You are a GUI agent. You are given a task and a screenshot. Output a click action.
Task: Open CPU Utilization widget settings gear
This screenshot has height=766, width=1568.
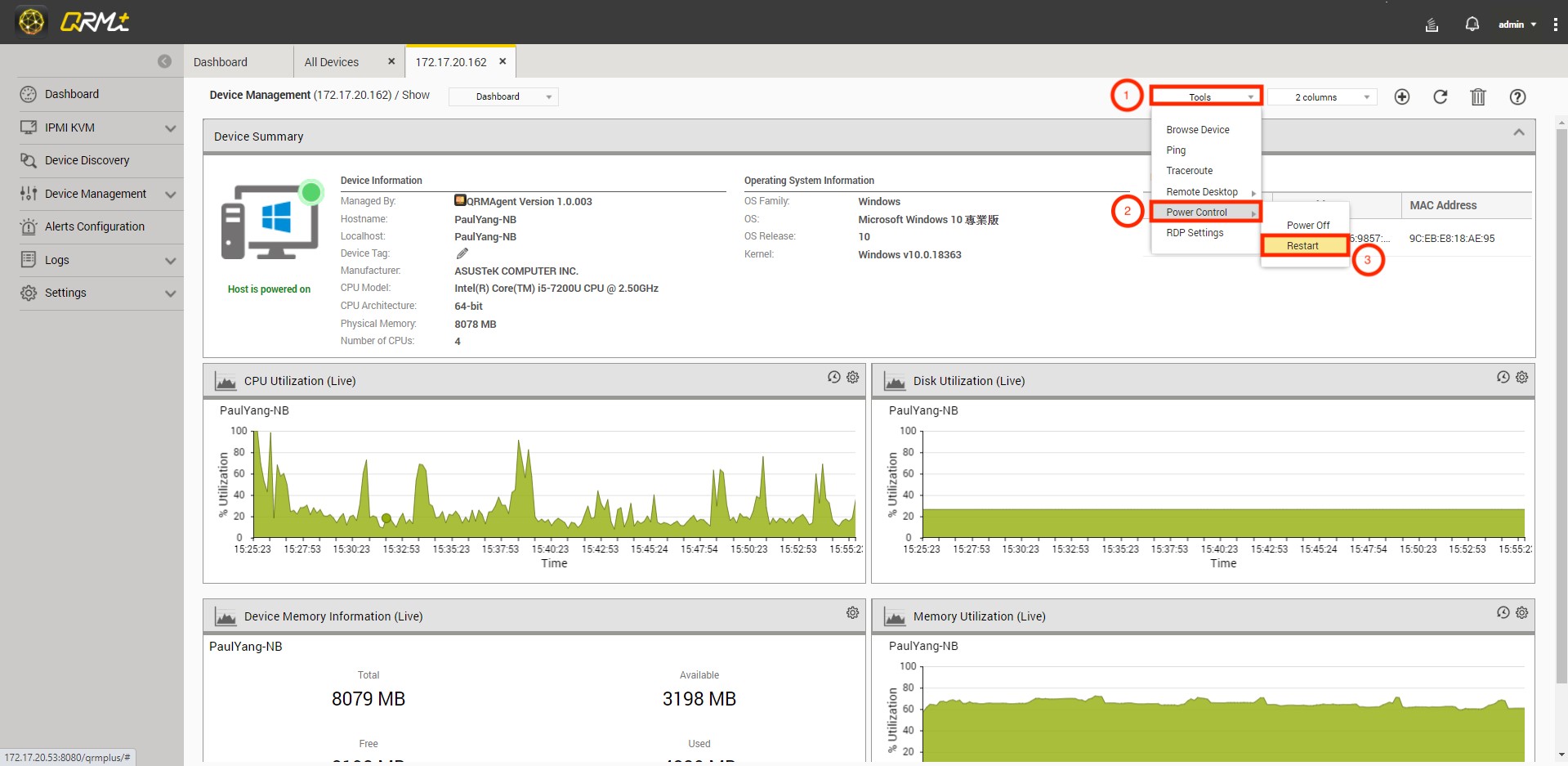852,377
